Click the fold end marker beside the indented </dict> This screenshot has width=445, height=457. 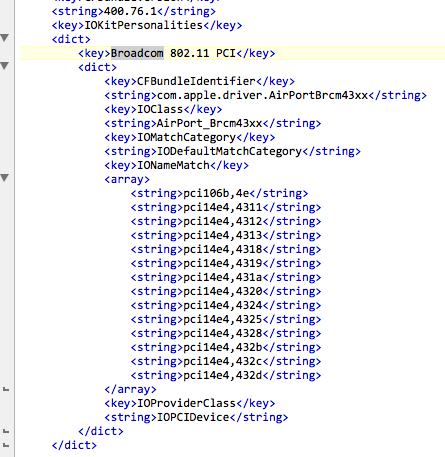(x=6, y=431)
